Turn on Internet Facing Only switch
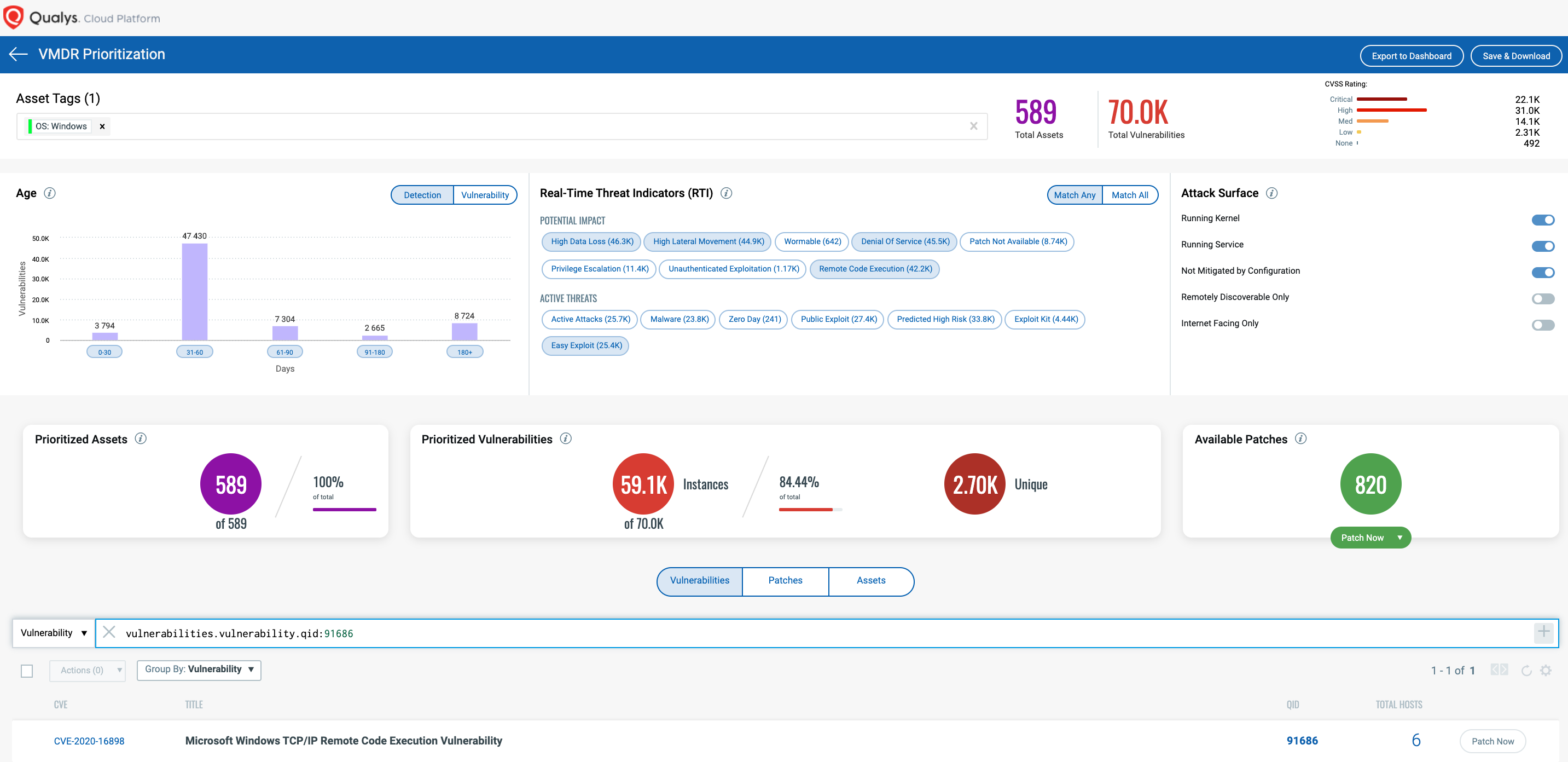This screenshot has width=1568, height=762. pos(1542,325)
